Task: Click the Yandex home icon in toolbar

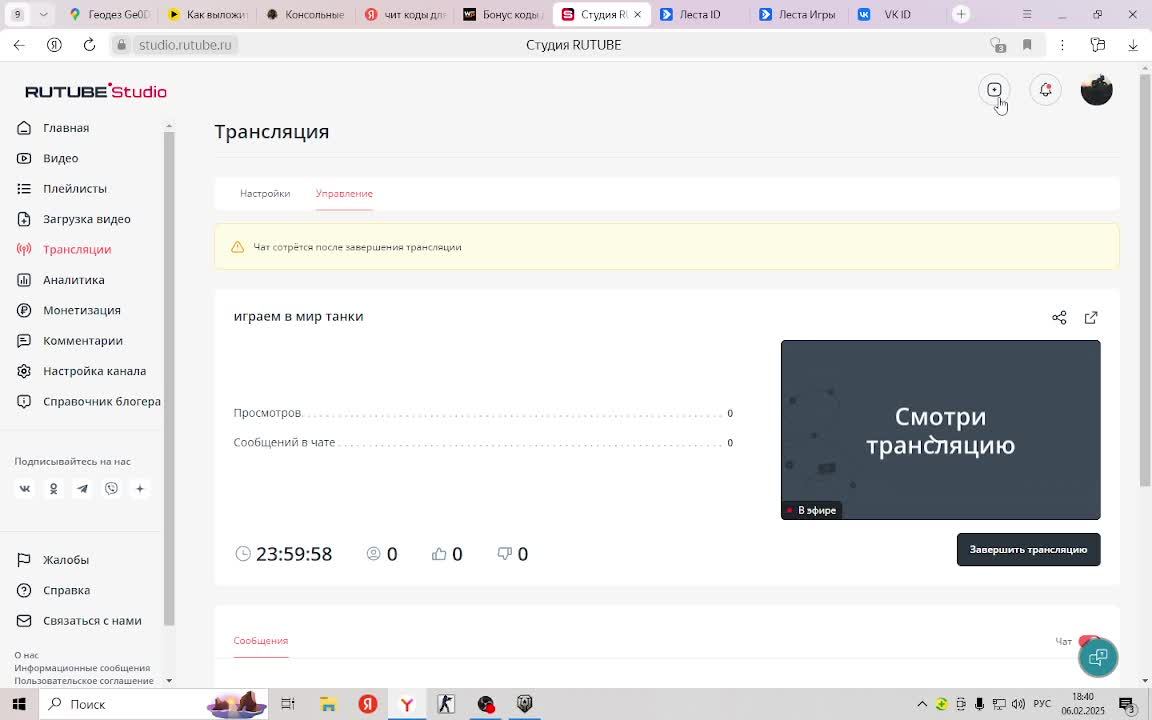Action: (54, 45)
